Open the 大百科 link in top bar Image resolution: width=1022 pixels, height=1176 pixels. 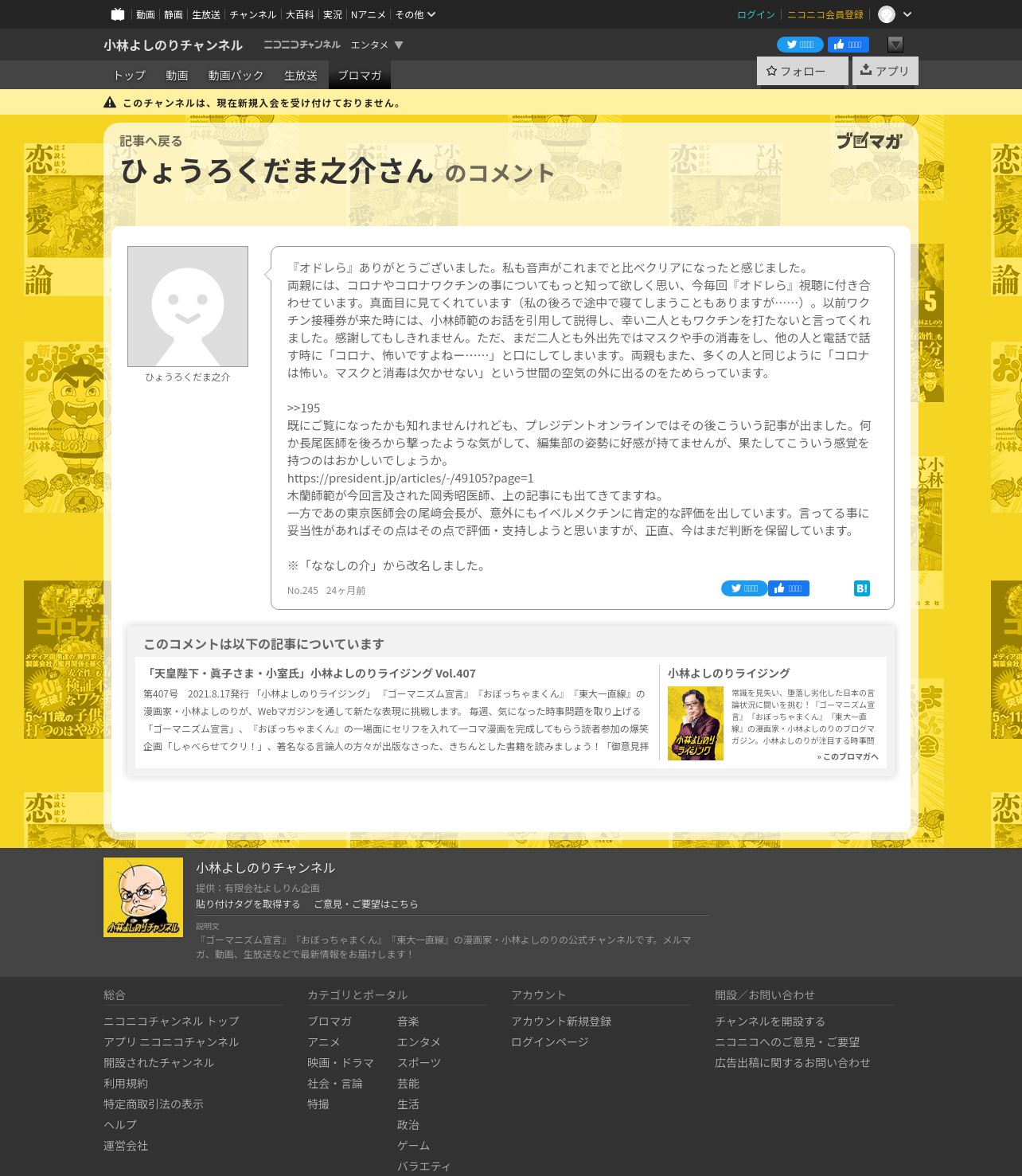pos(300,14)
